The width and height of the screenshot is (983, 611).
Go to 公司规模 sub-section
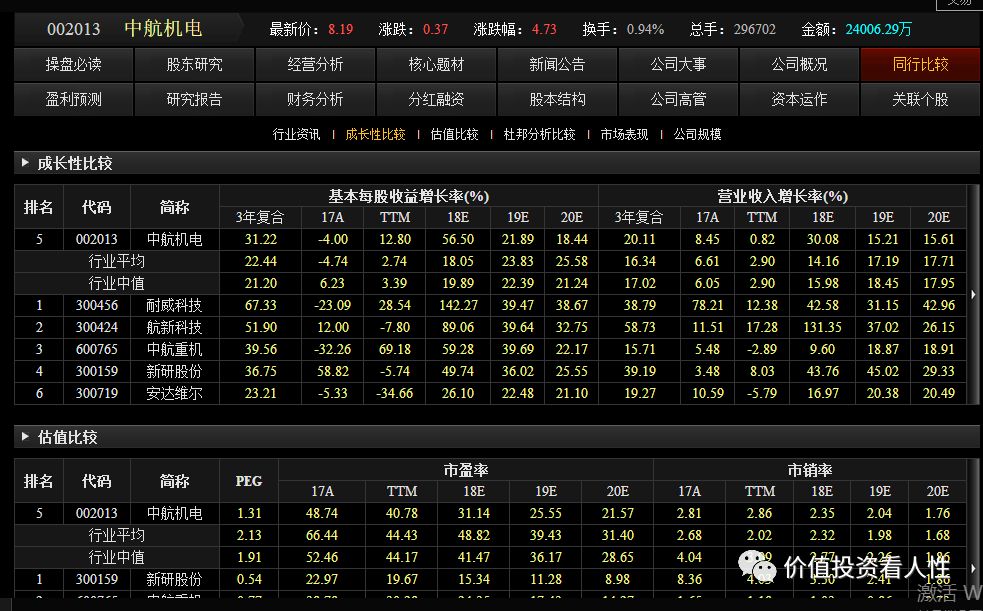coord(697,135)
